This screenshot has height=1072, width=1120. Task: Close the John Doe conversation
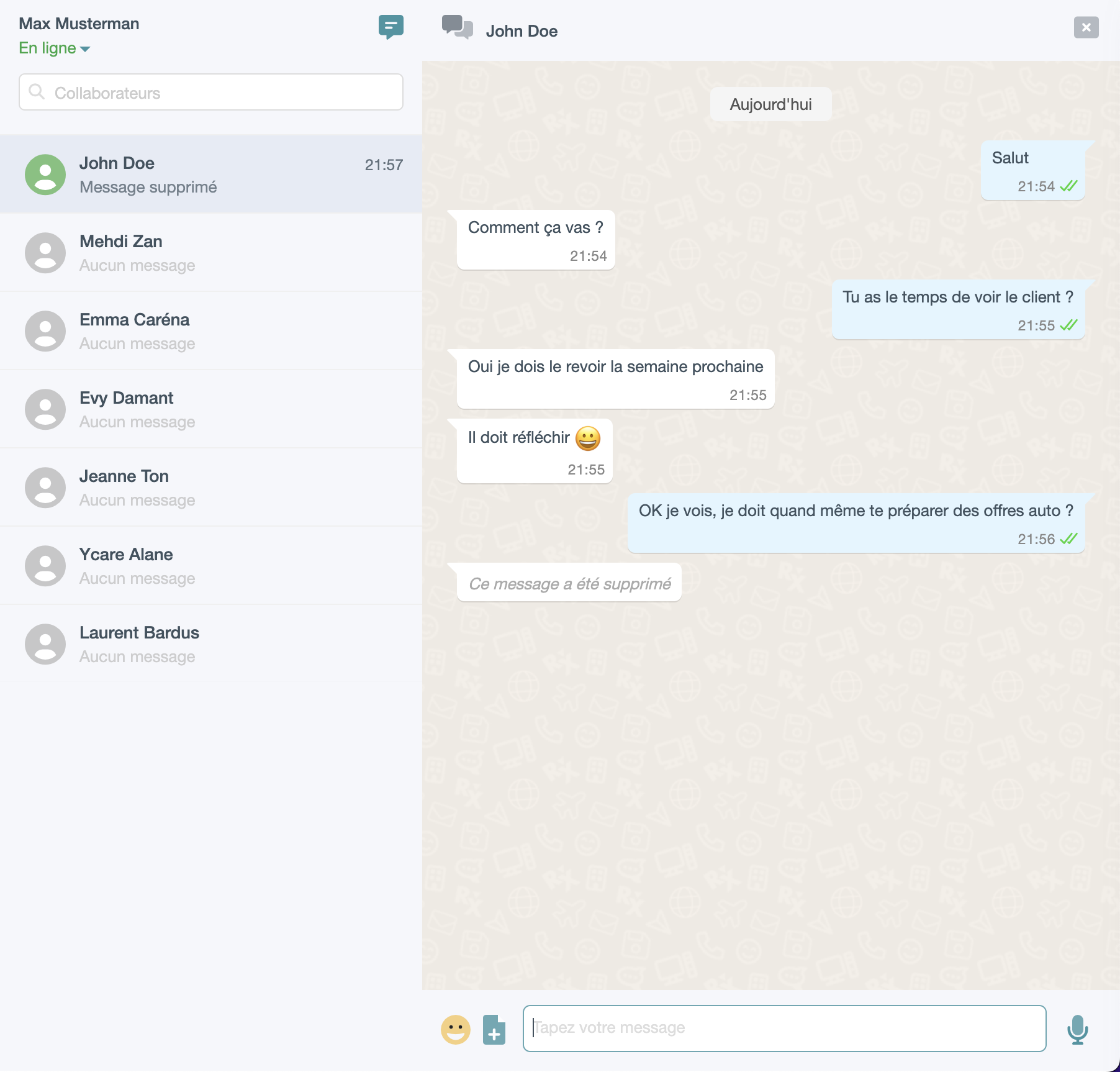pos(1086,27)
